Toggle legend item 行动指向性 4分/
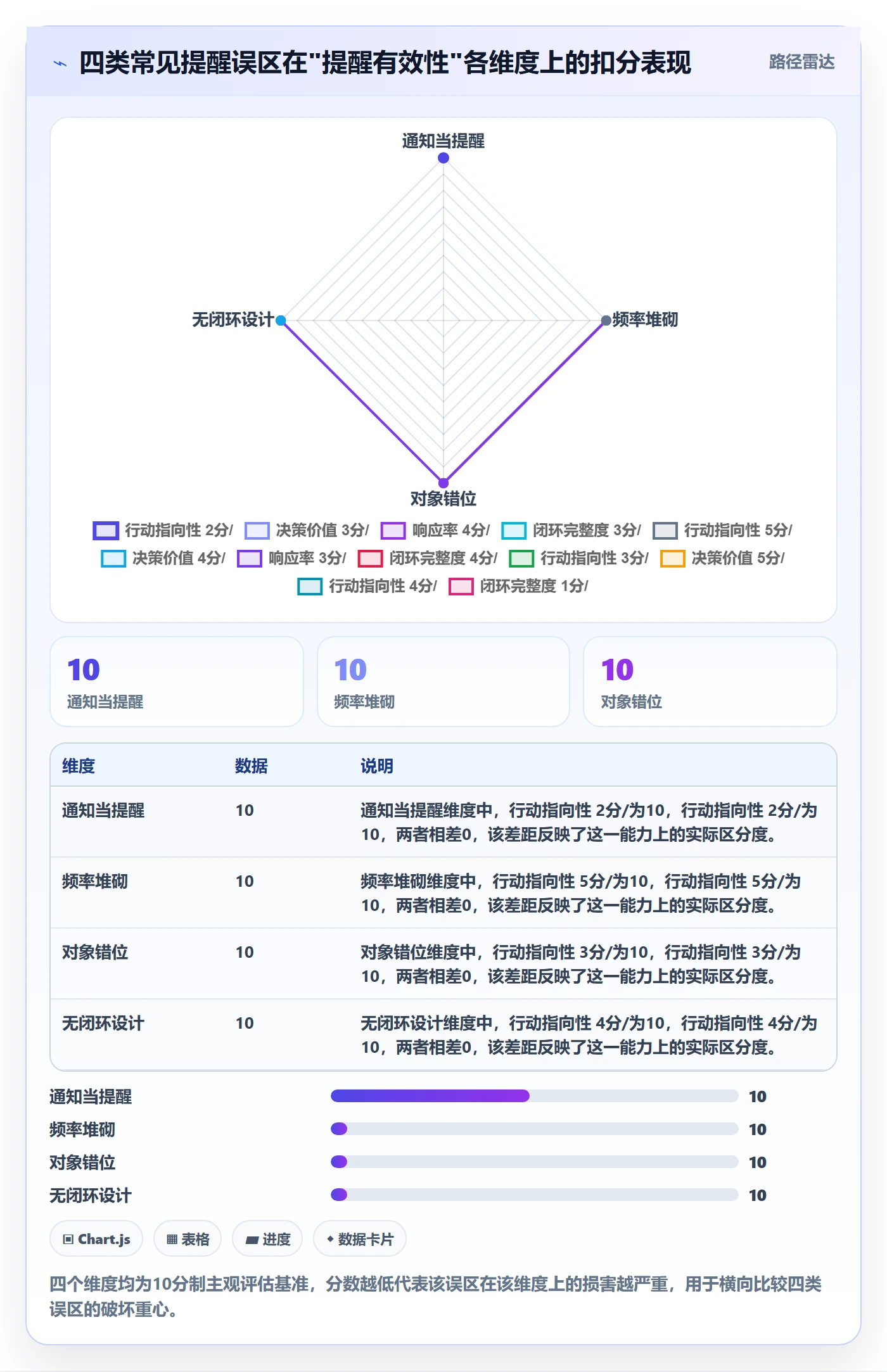 coord(367,586)
